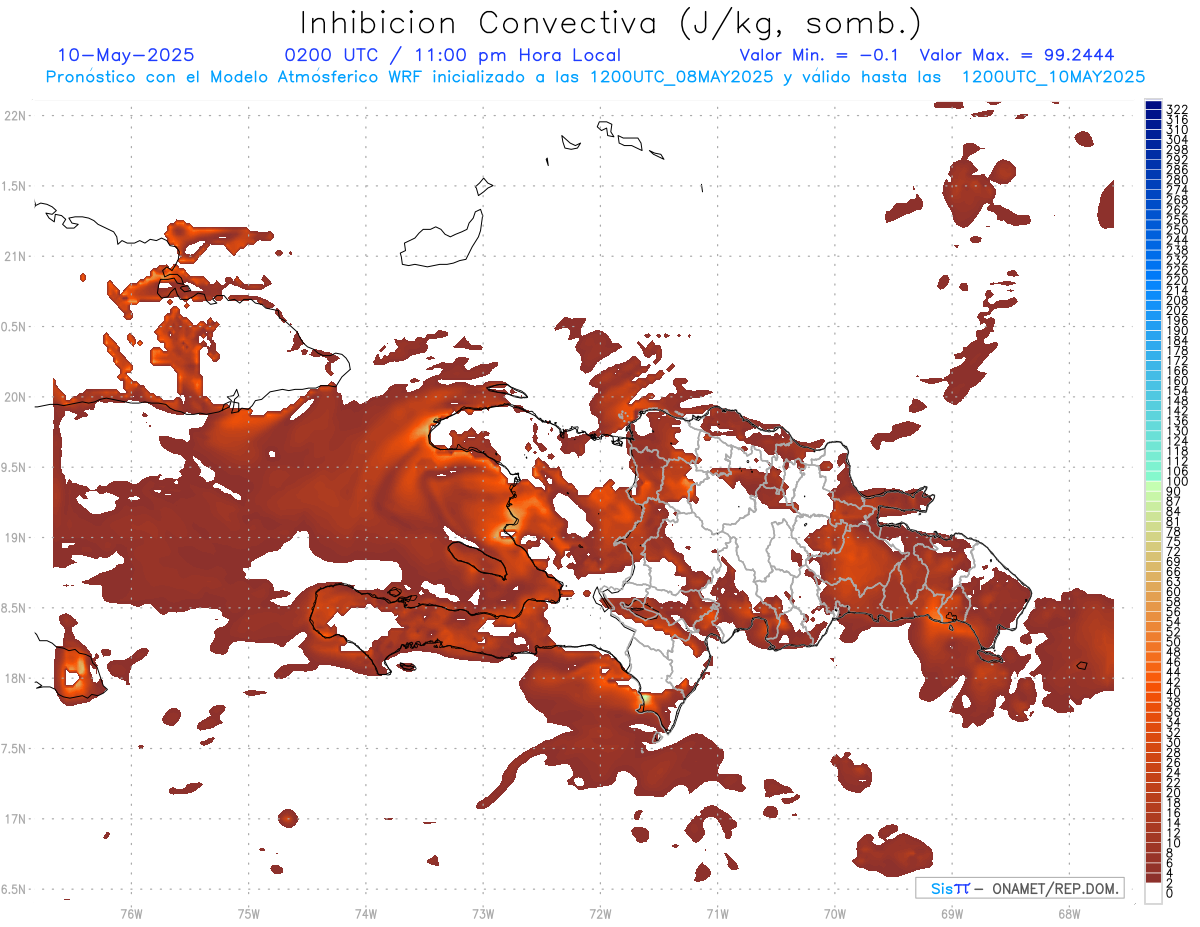Screen dimensions: 1200x927
Task: Click the '1.5N' latitude label
Action: point(15,186)
